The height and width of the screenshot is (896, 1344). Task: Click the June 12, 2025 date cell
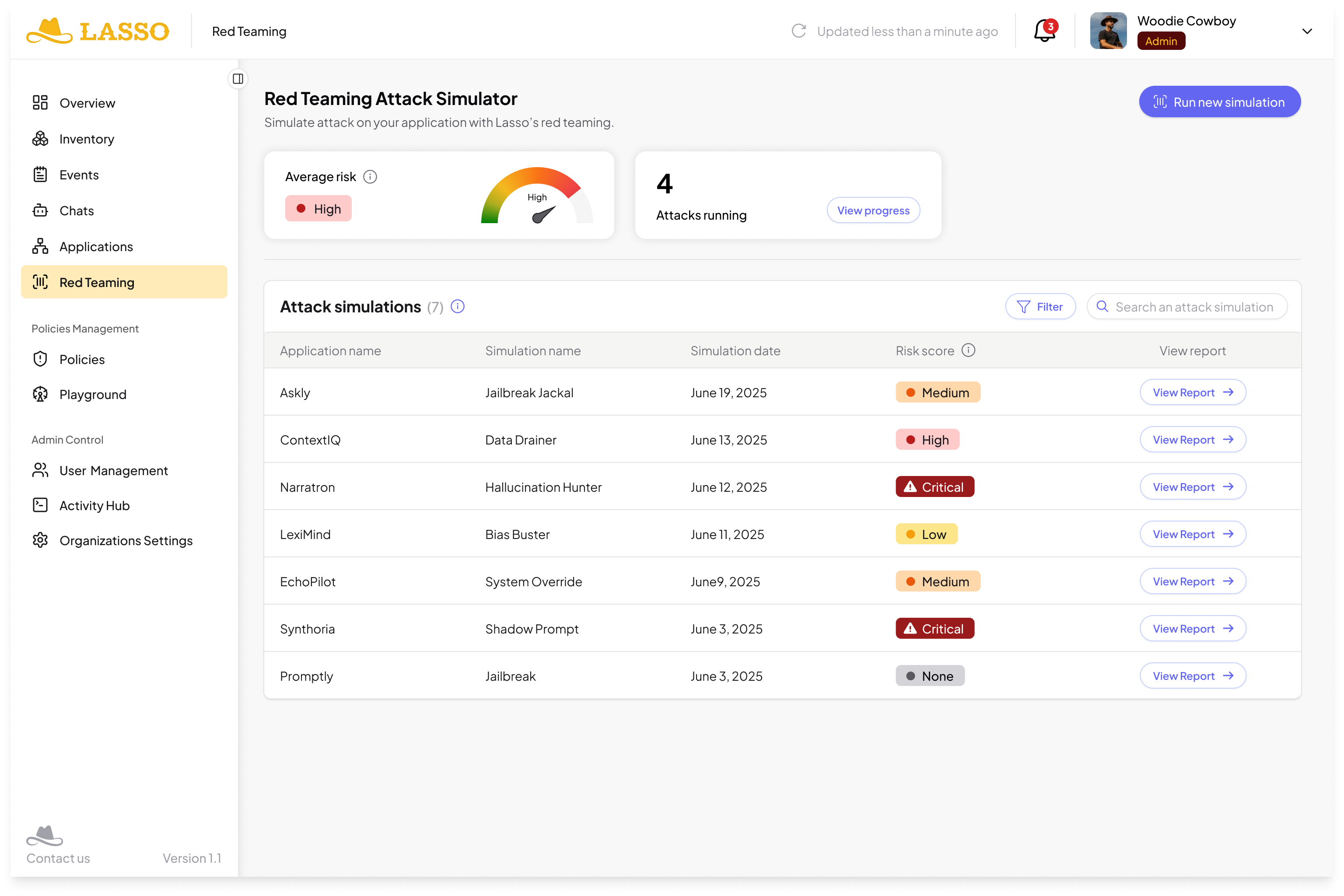coord(728,487)
